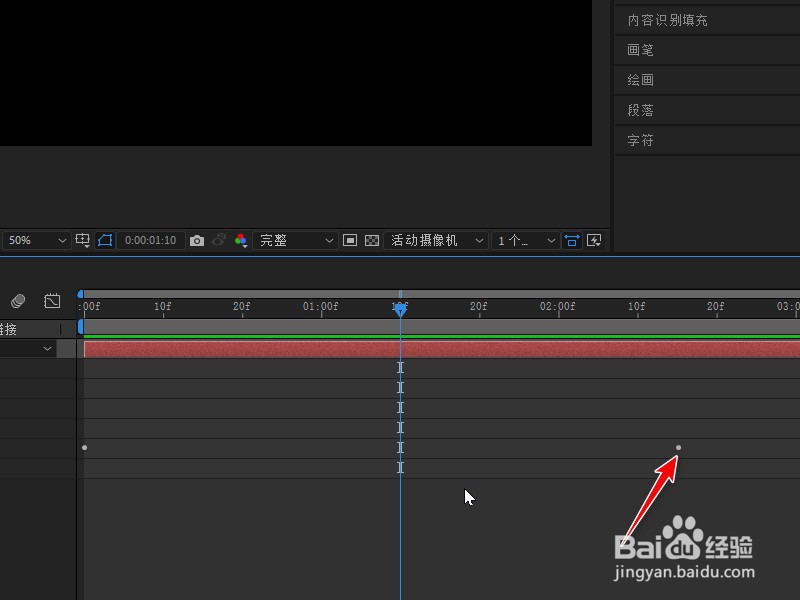This screenshot has height=600, width=800.
Task: Click the 01:00f mark on the time ruler
Action: click(x=320, y=307)
